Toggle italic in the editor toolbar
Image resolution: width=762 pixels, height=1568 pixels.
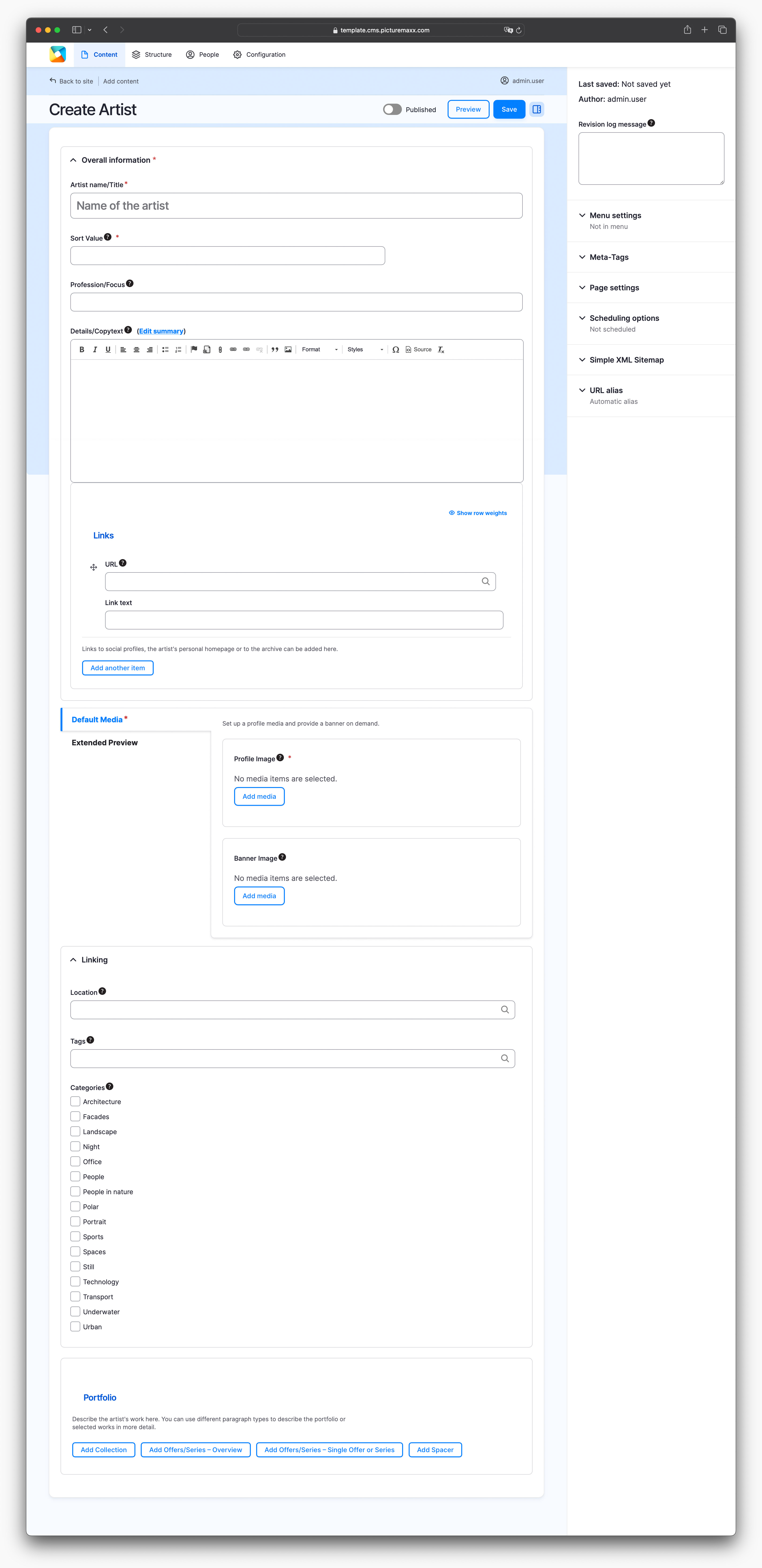coord(95,349)
